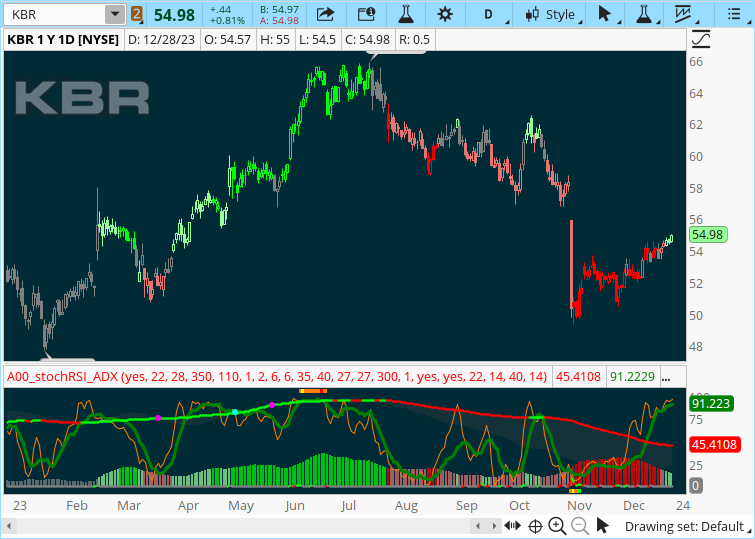Click the R: 0.5 range value
Screen dimensions: 755x539
pyautogui.click(x=415, y=39)
